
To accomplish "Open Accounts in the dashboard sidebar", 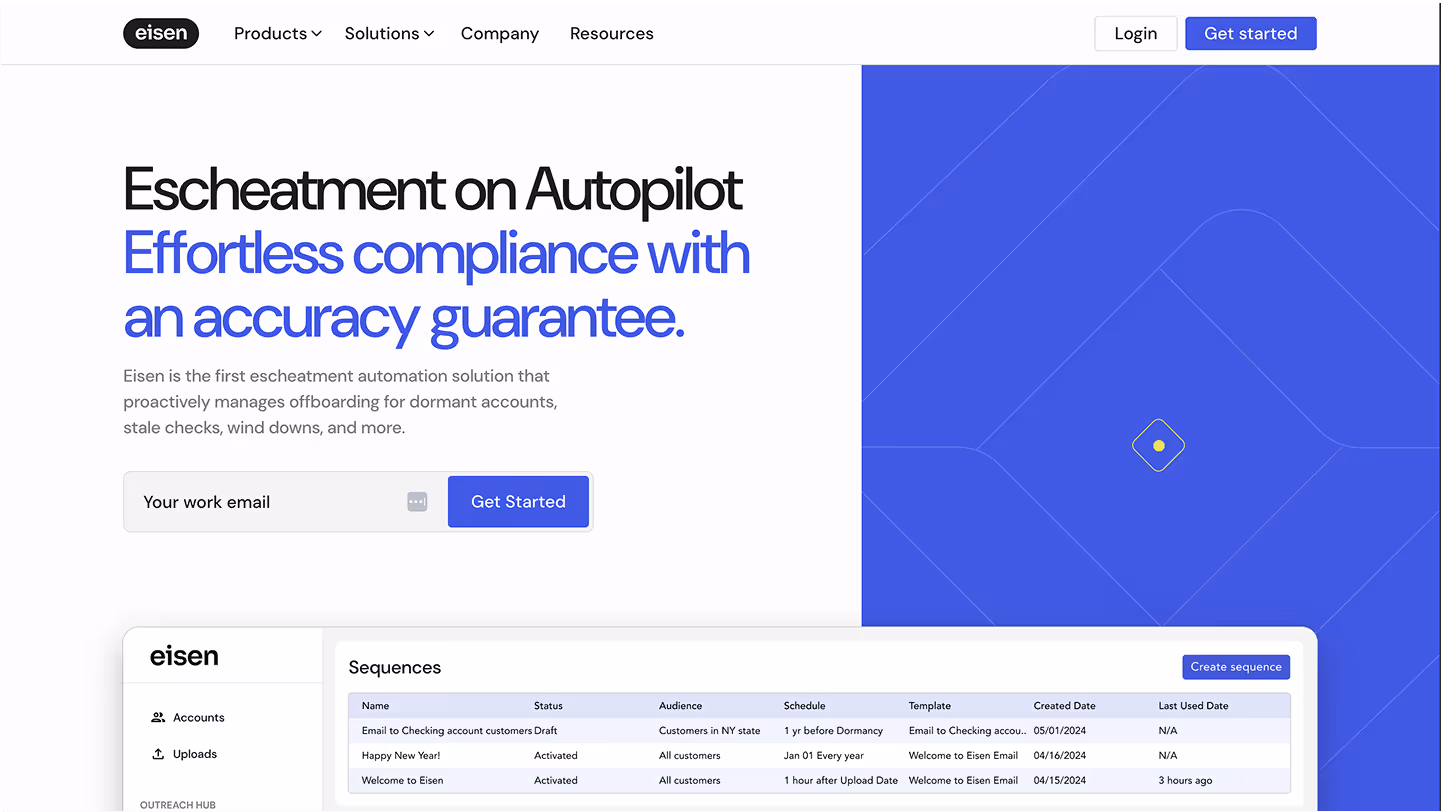I will [199, 717].
